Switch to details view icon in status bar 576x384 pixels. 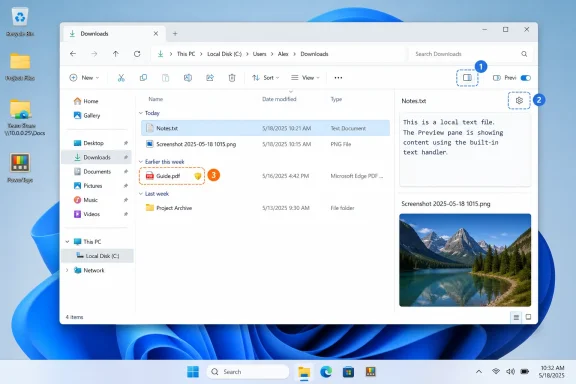(516, 317)
